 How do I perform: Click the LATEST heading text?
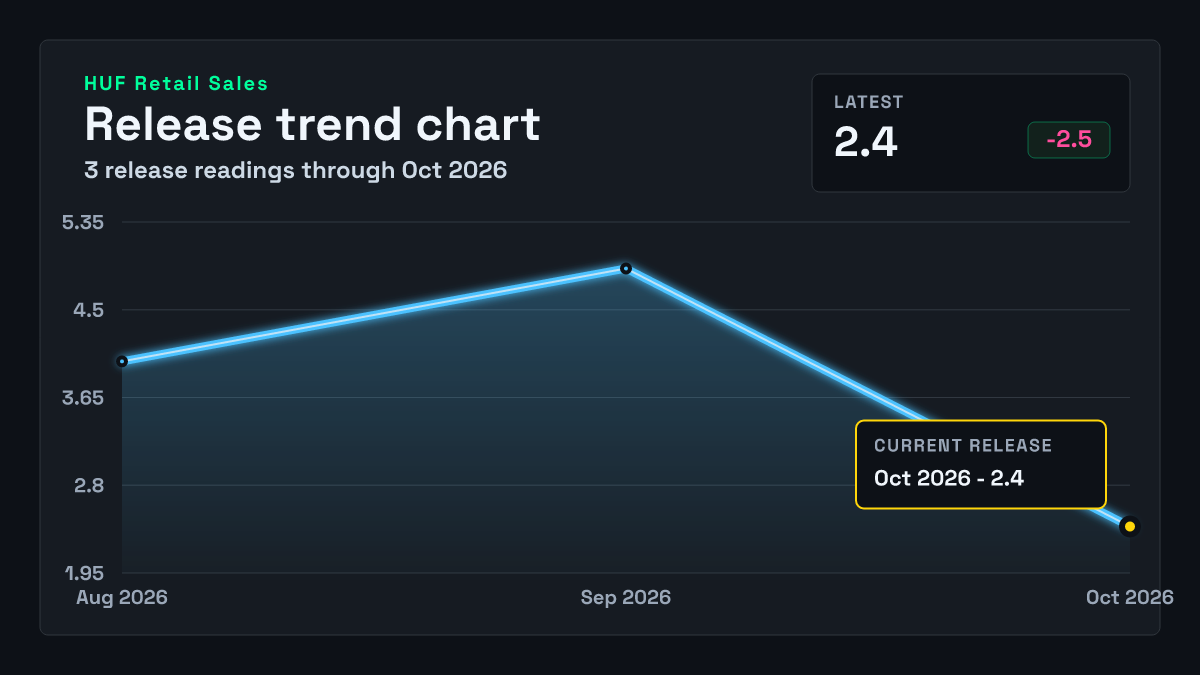(x=869, y=102)
